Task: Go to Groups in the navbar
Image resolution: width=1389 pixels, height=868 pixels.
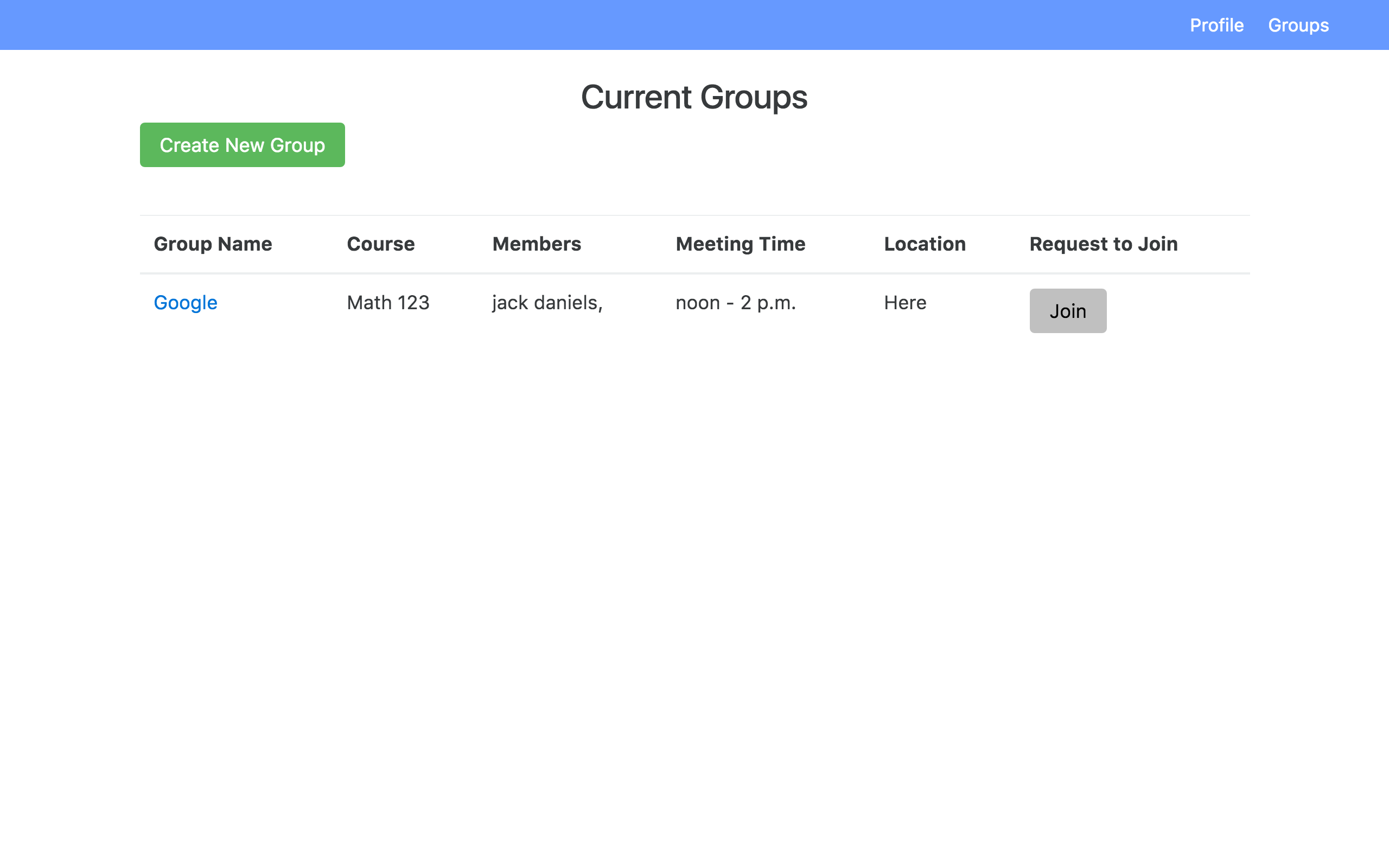Action: pos(1298,25)
